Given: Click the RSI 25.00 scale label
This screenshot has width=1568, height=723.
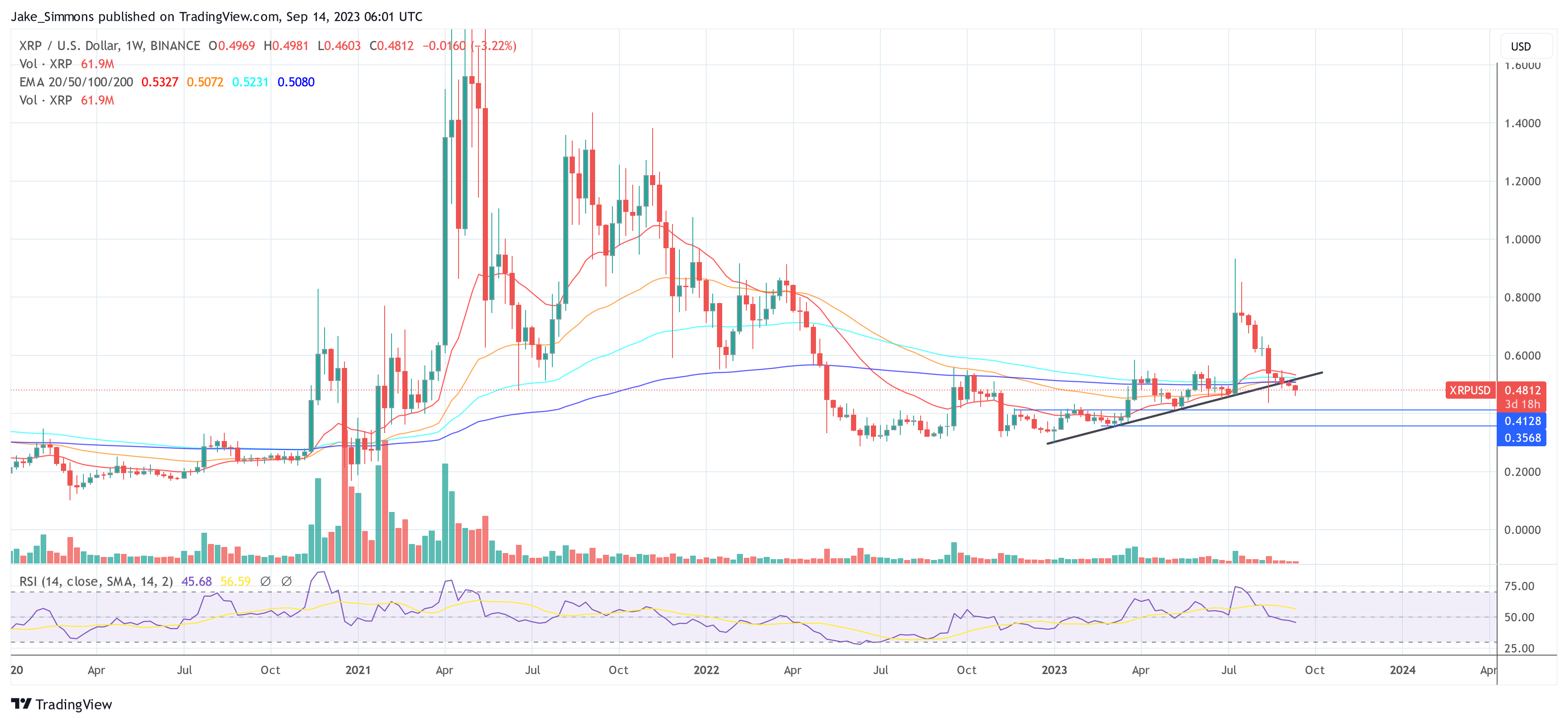Looking at the screenshot, I should (1519, 648).
